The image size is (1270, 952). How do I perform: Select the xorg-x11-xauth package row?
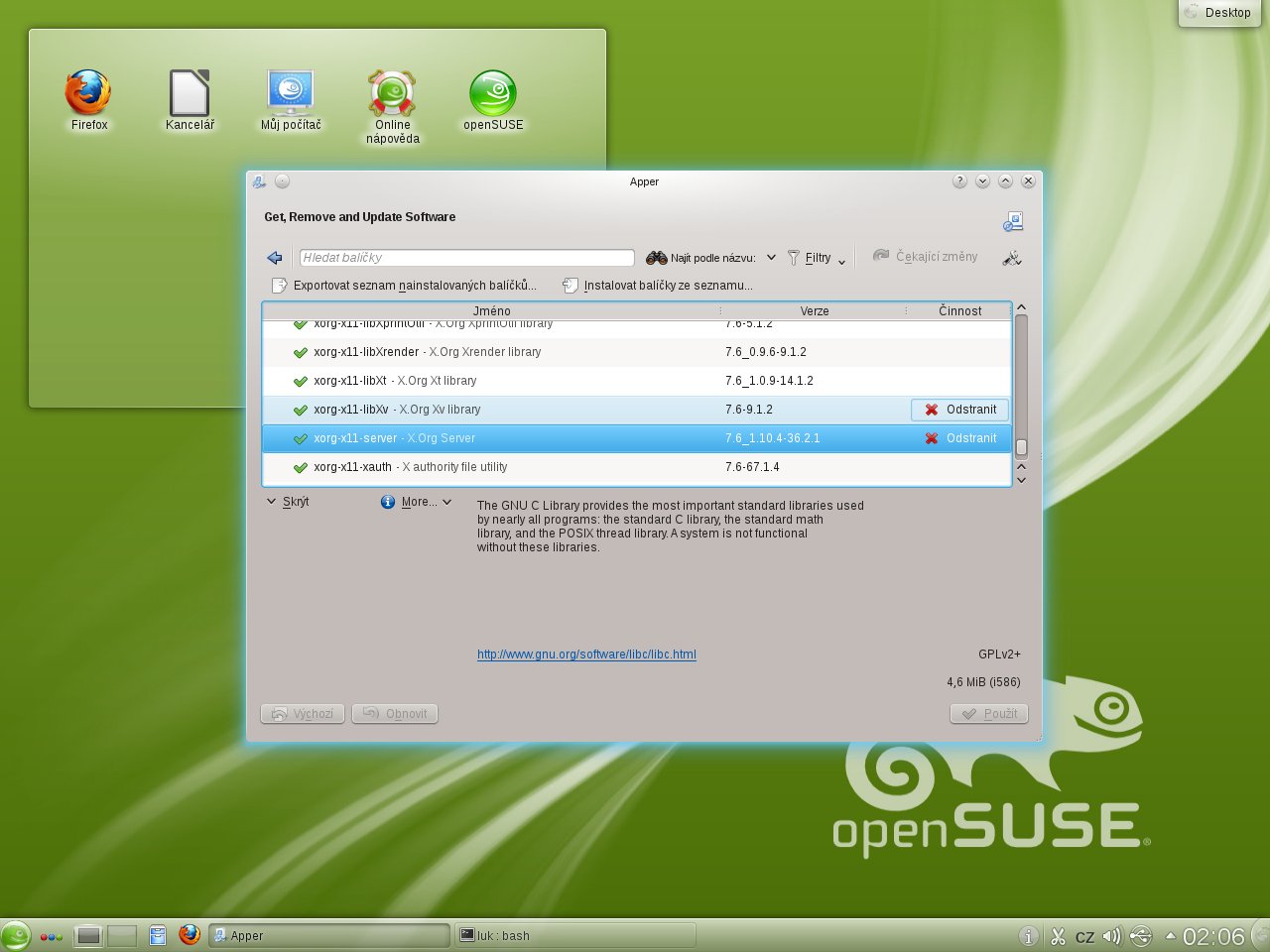[x=637, y=467]
